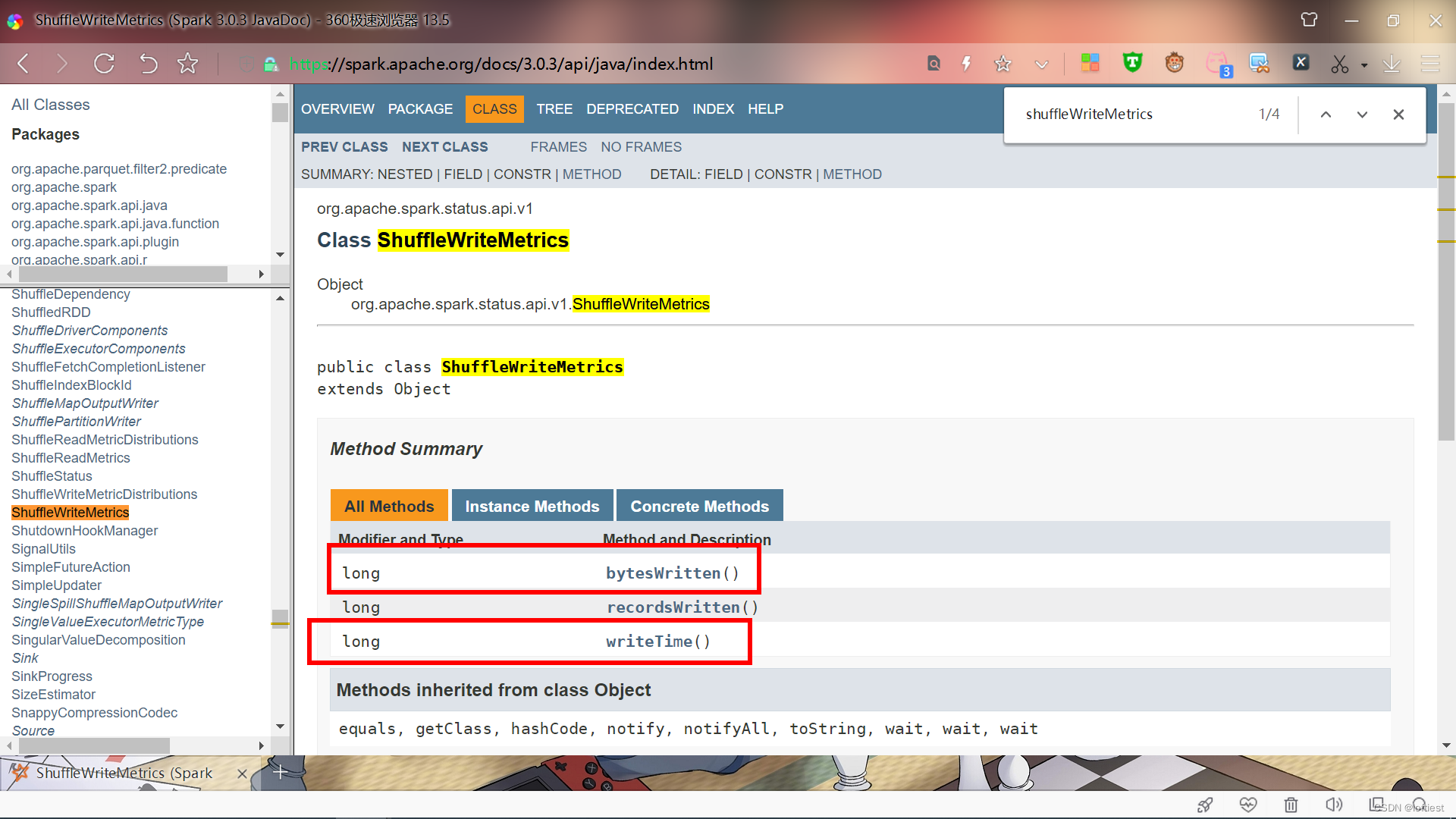
Task: Switch to Instance Methods tab
Action: pos(532,506)
